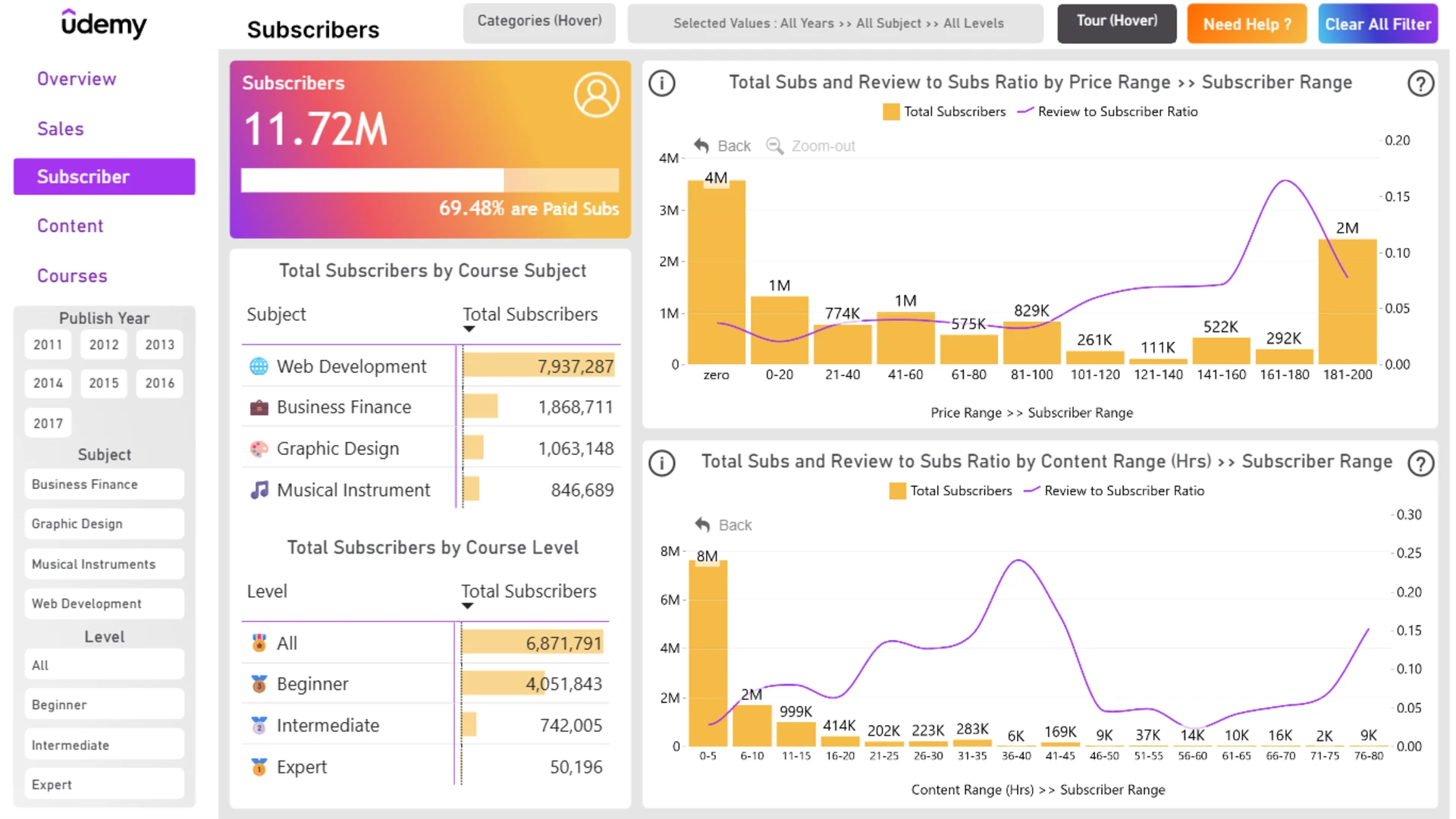
Task: Click the user profile icon on the Subscribers card
Action: pos(597,95)
